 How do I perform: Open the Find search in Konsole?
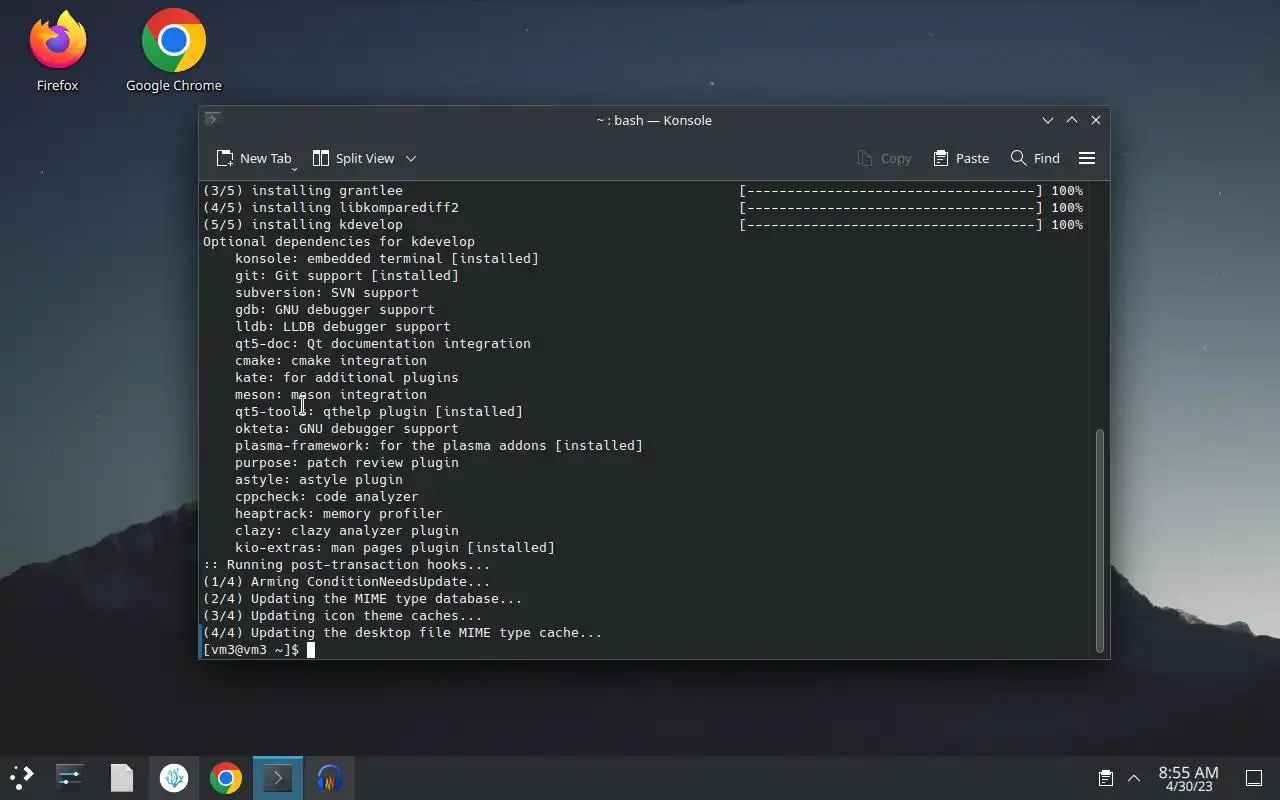pyautogui.click(x=1035, y=158)
